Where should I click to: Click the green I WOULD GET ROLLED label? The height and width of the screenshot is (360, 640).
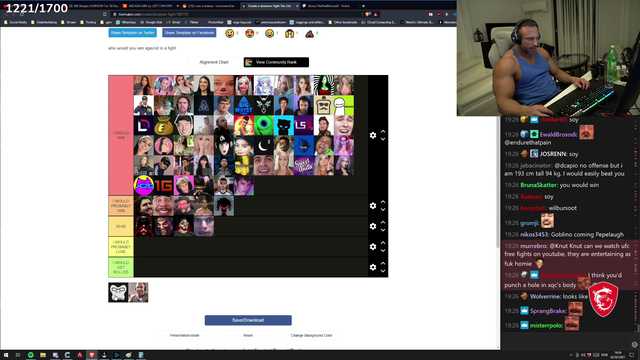(121, 267)
